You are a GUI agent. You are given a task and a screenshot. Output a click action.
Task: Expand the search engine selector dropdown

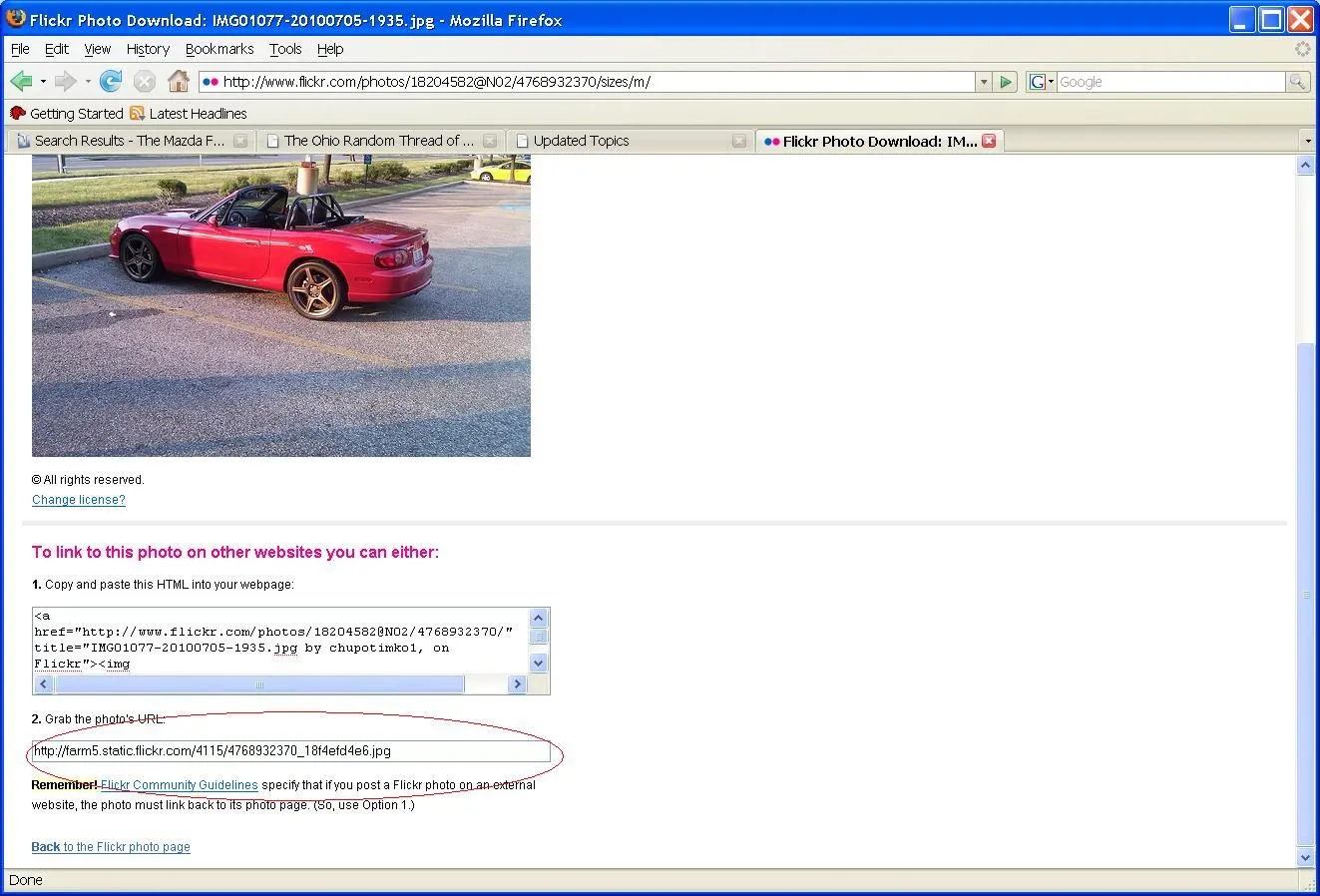pos(1042,82)
